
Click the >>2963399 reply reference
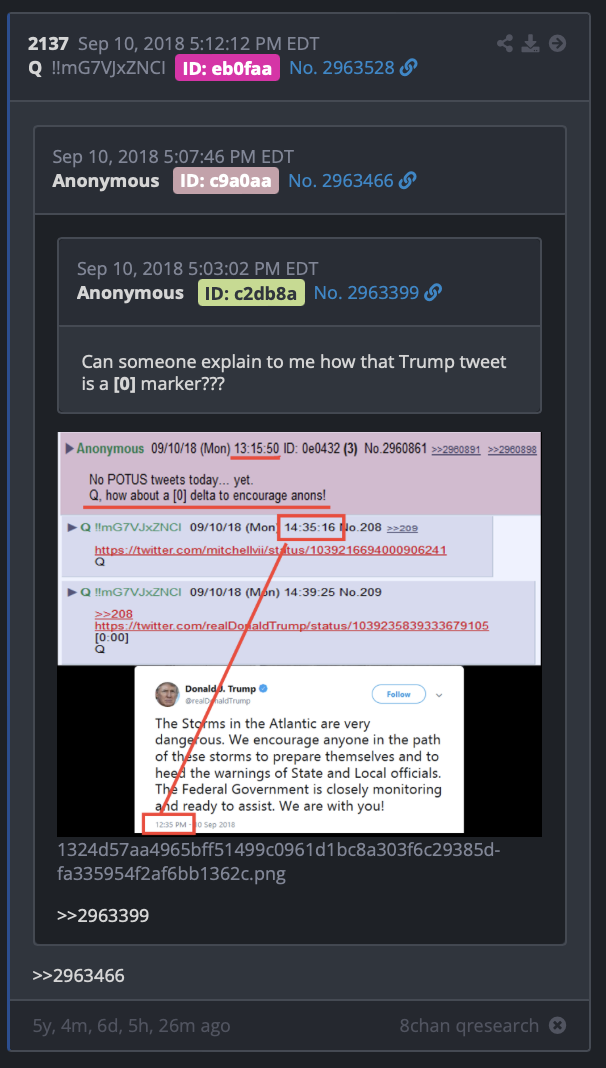coord(103,915)
